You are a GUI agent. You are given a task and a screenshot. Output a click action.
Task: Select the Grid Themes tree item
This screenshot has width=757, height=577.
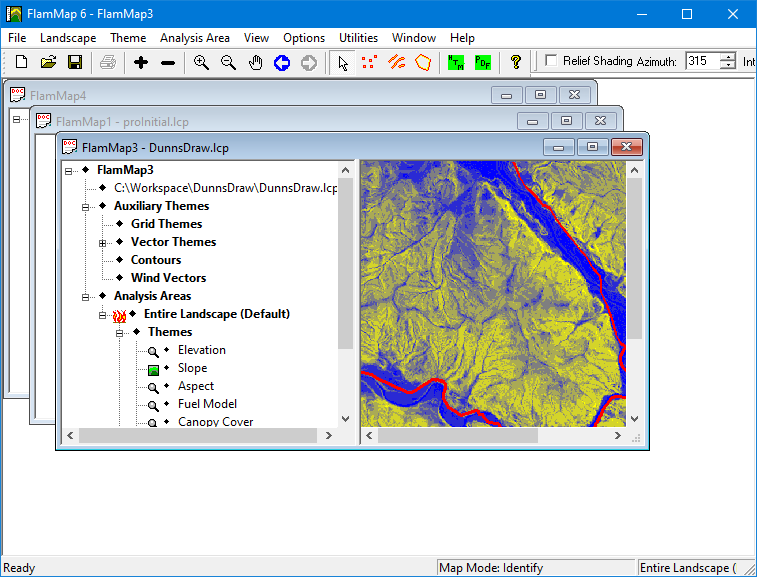tap(167, 224)
